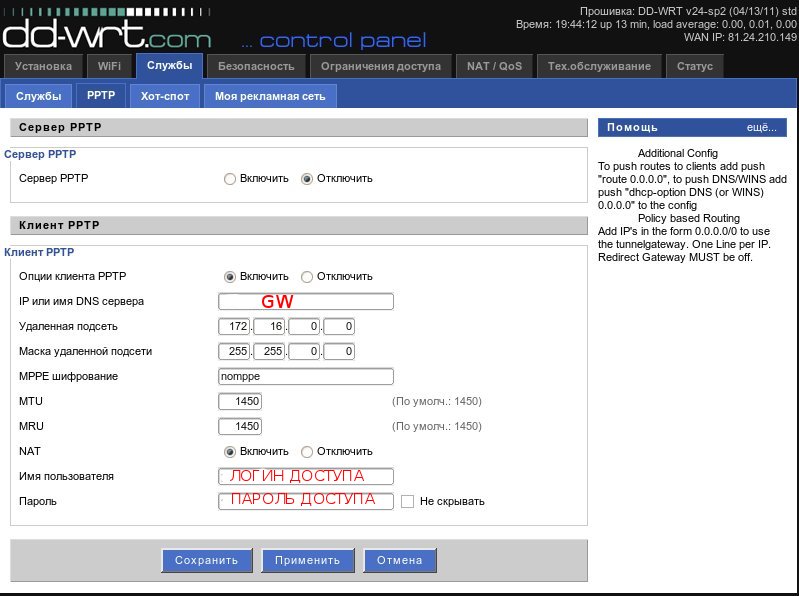Viewport: 799px width, 596px height.
Task: Click second octet 16 of Удаленная подсеть
Action: pyautogui.click(x=269, y=326)
